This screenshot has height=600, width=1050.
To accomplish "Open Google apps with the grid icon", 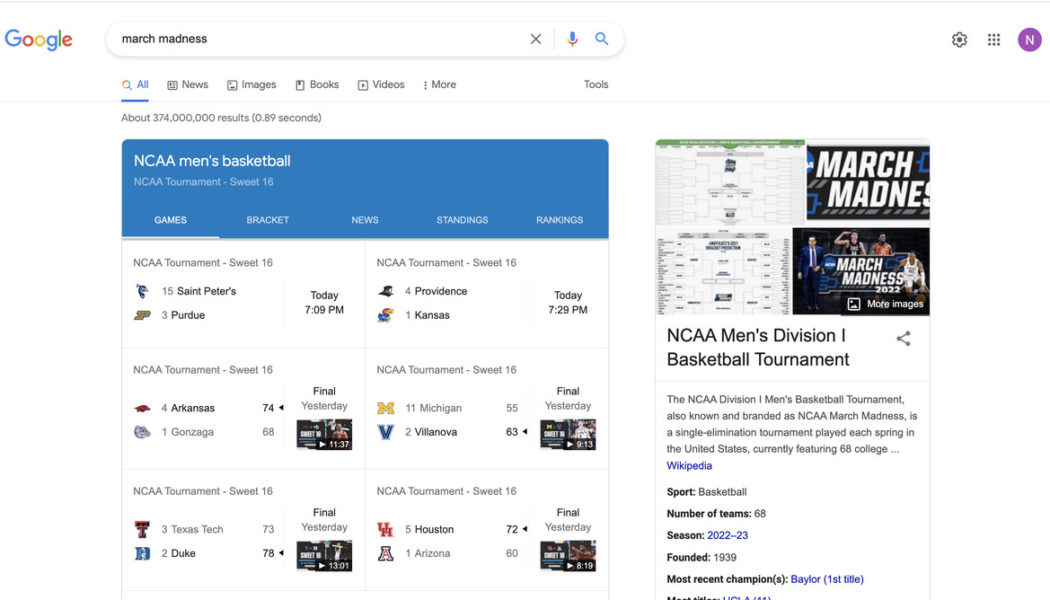I will click(994, 39).
